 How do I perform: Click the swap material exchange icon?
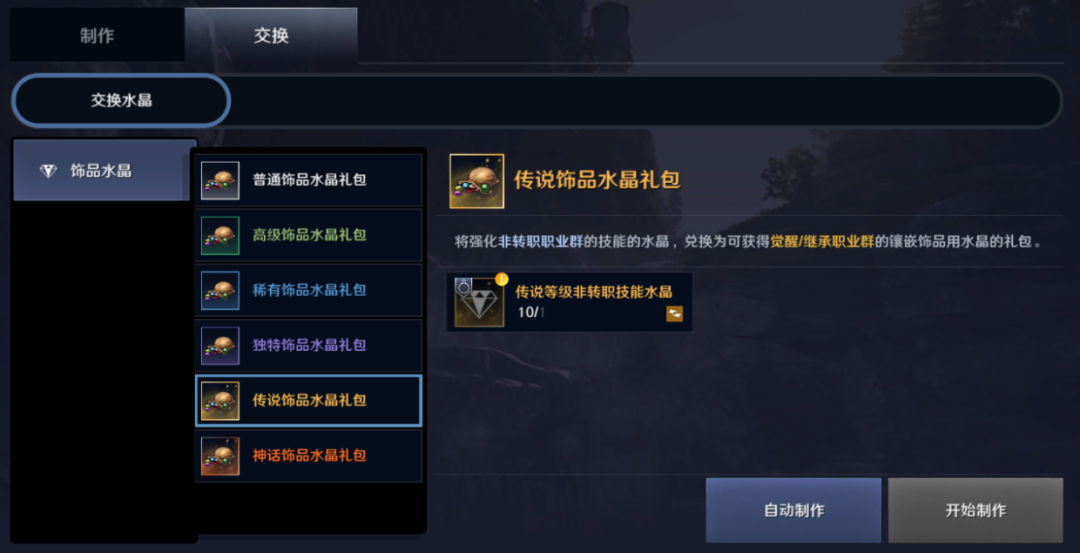pos(675,313)
